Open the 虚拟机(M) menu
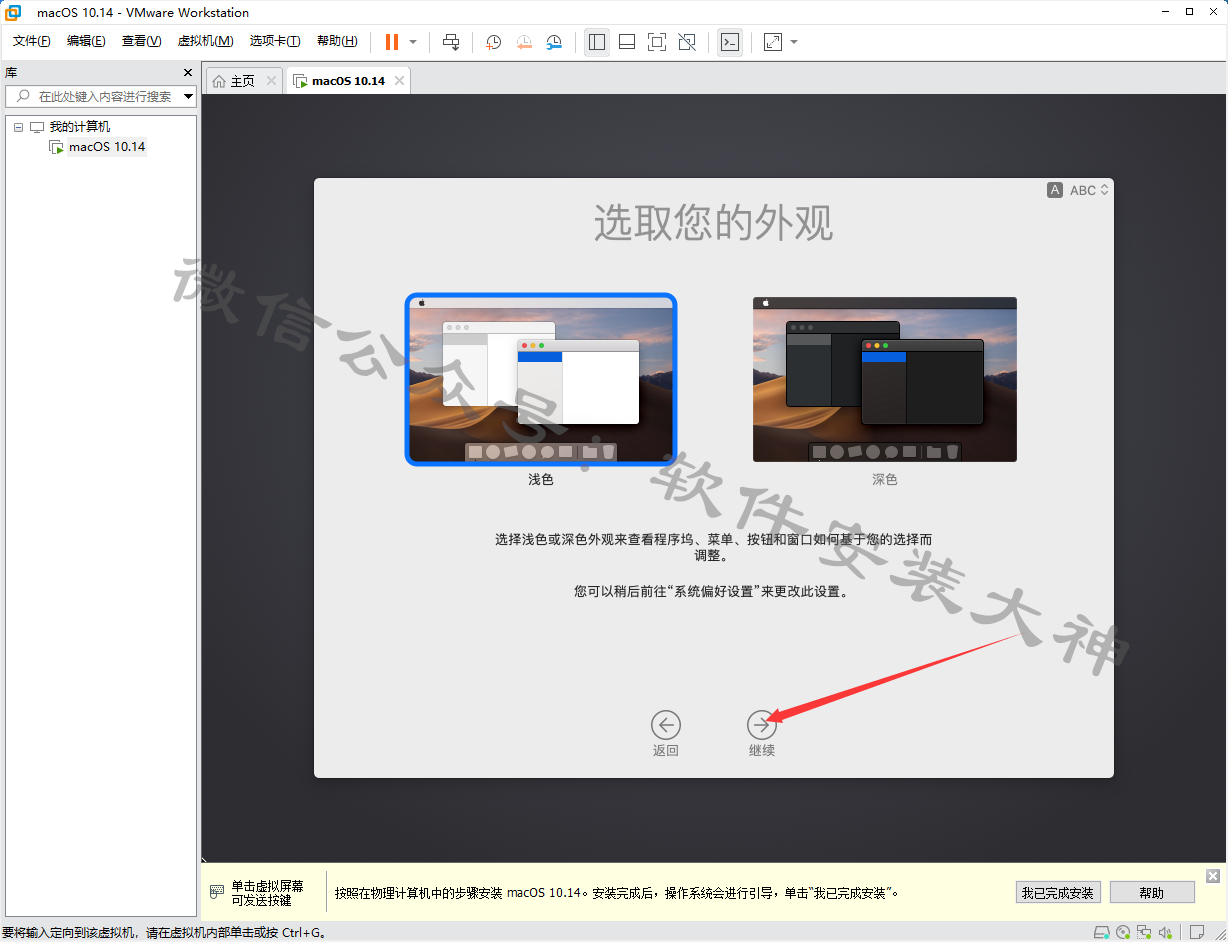 tap(205, 41)
